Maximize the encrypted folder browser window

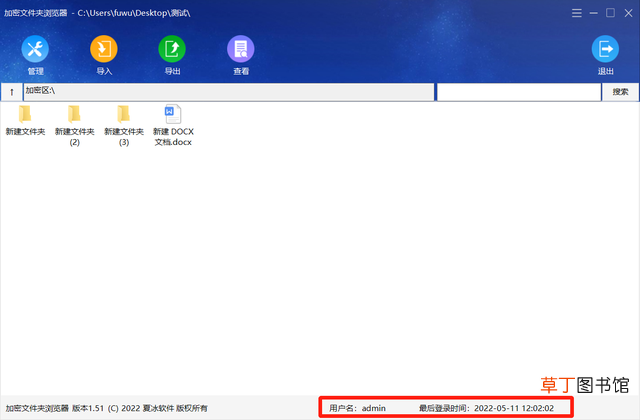(x=611, y=13)
